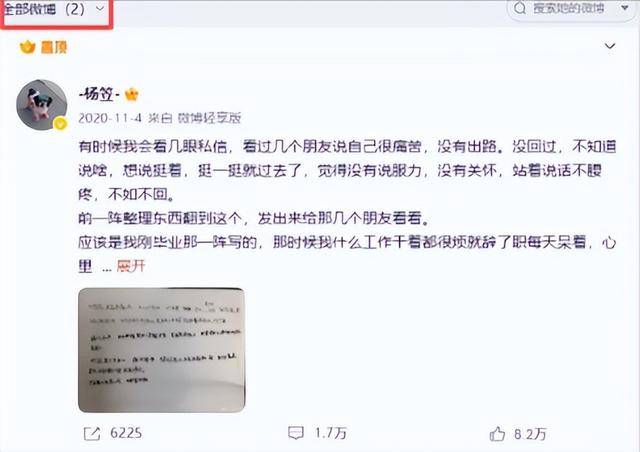
Task: Open the post options chevron menu
Action: tap(610, 46)
